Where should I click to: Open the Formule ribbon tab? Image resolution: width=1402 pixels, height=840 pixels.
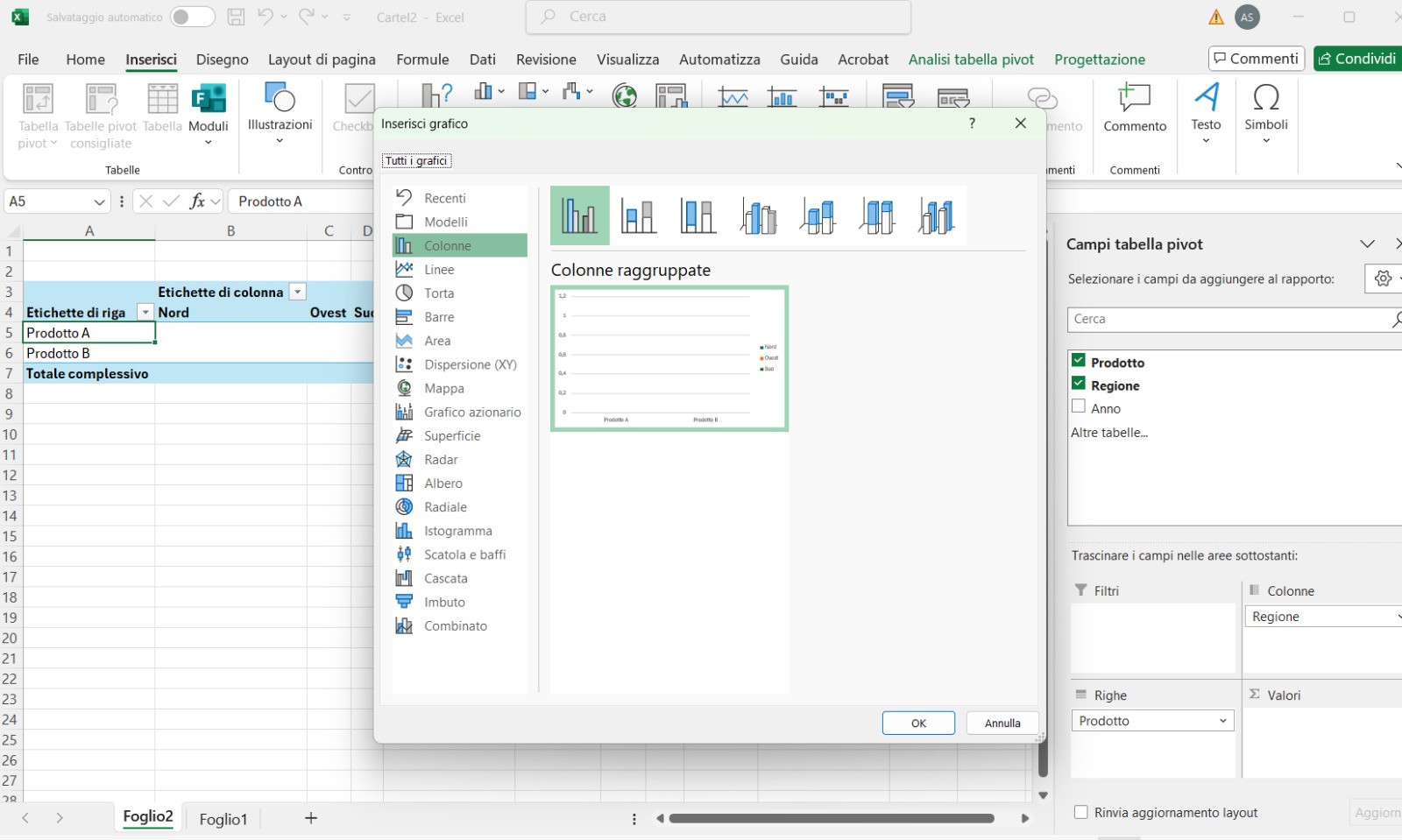(x=422, y=60)
